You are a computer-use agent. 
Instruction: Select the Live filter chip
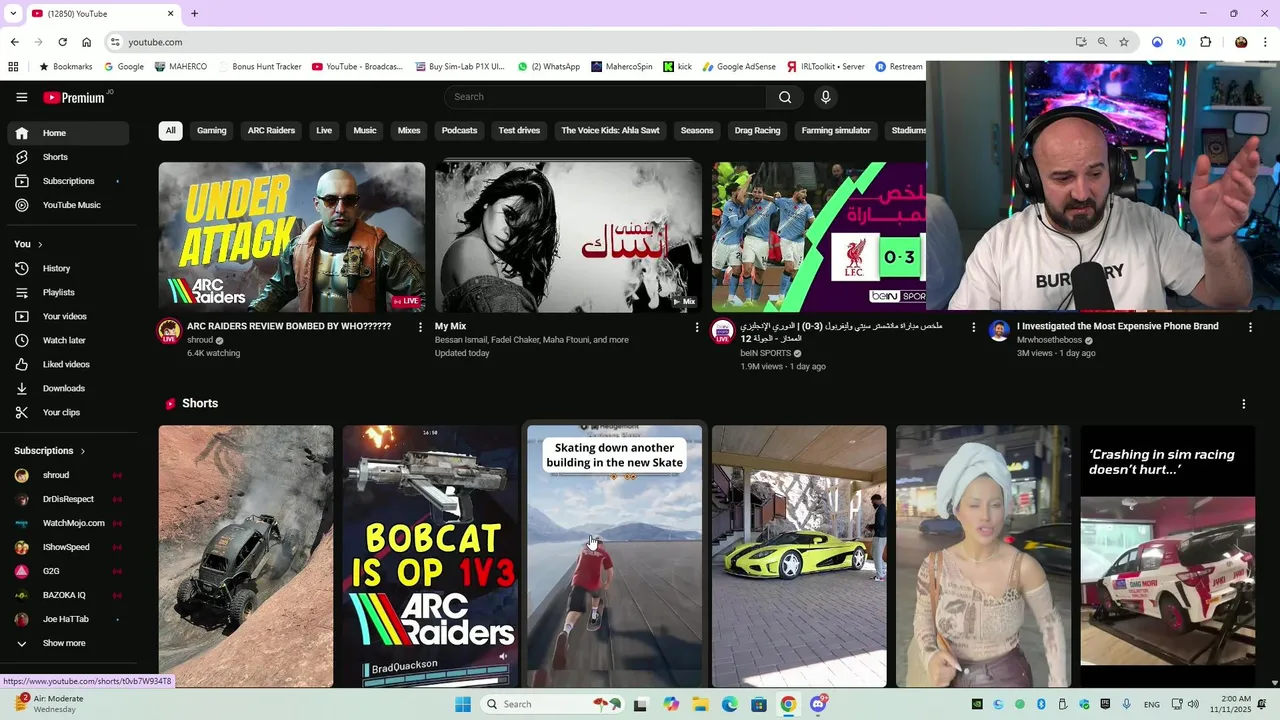tap(324, 131)
